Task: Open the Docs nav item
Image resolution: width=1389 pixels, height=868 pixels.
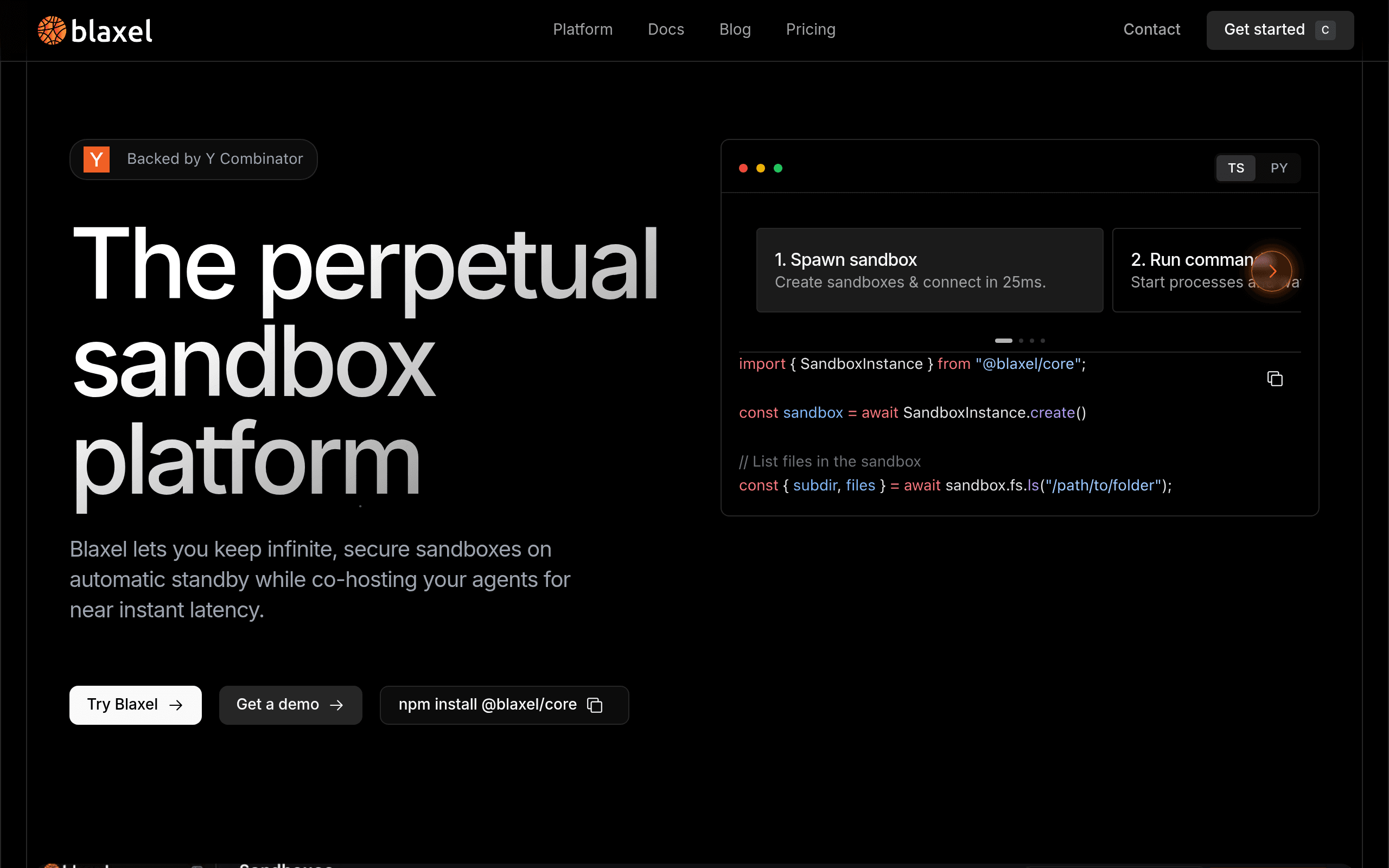Action: coord(666,29)
